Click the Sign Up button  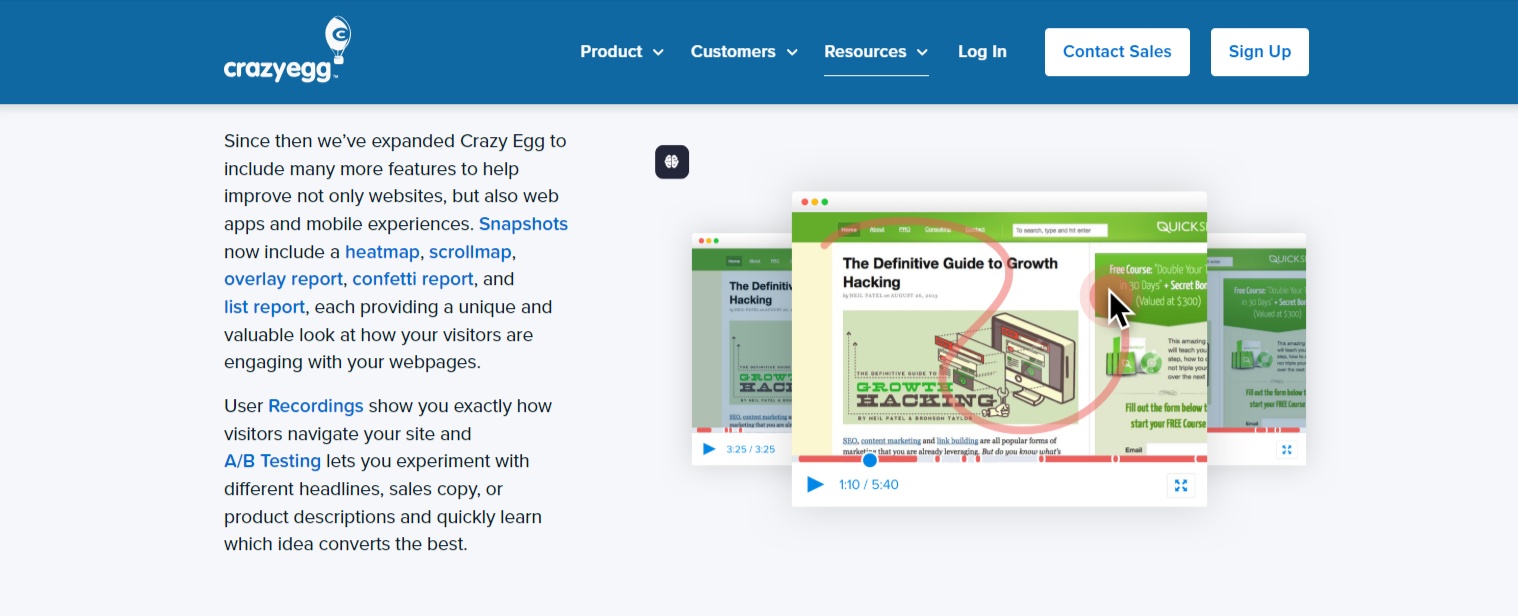[1259, 52]
